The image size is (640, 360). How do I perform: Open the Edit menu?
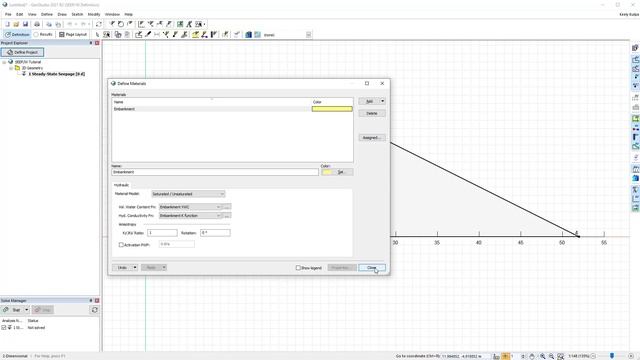(20, 14)
